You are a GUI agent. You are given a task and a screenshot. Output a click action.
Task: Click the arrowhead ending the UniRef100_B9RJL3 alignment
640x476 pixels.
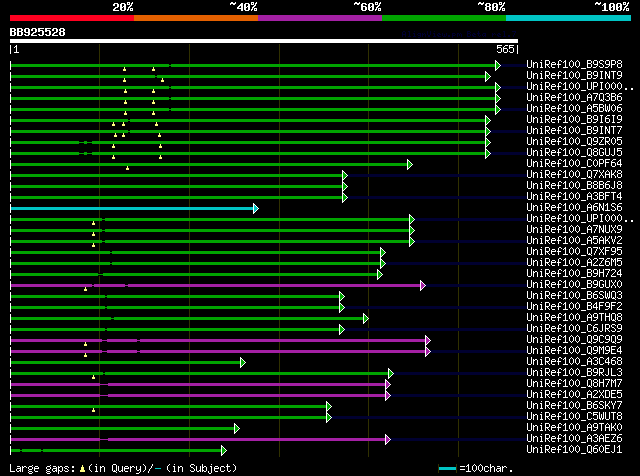click(391, 374)
